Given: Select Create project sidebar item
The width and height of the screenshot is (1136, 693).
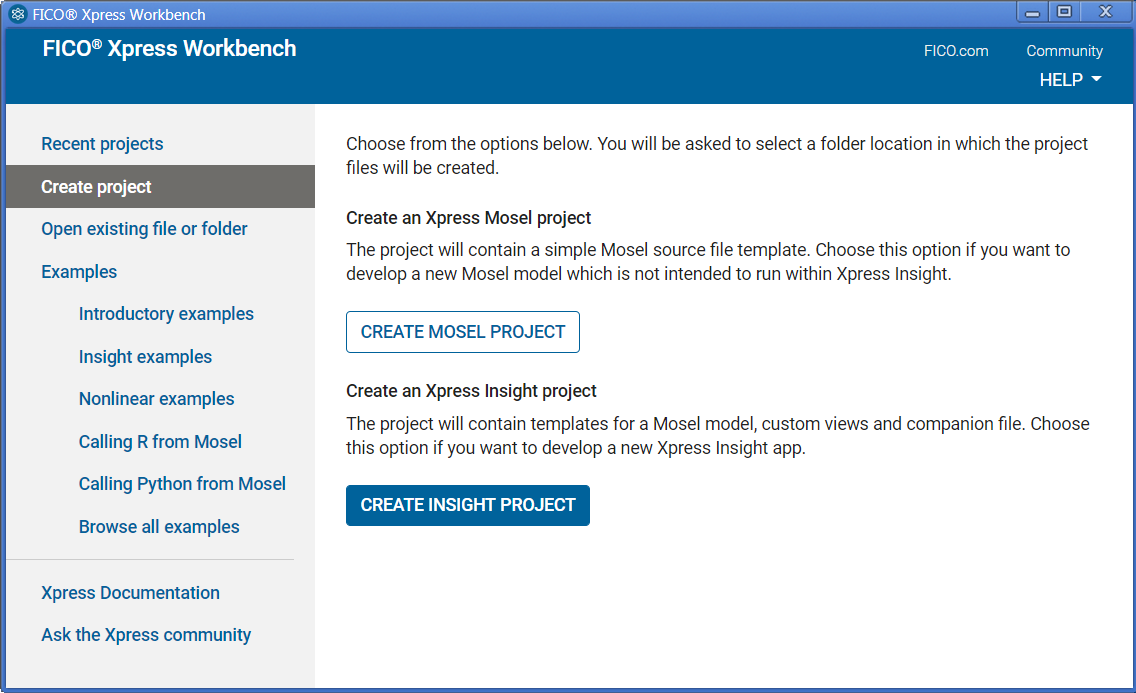Looking at the screenshot, I should pyautogui.click(x=160, y=186).
